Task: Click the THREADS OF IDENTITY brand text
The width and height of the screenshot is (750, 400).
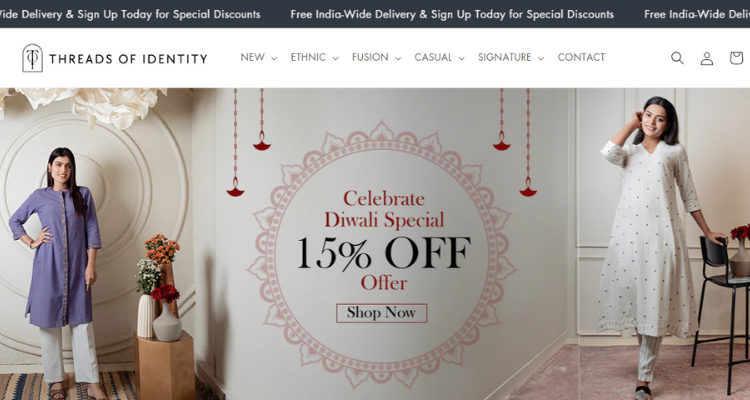Action: coord(128,59)
